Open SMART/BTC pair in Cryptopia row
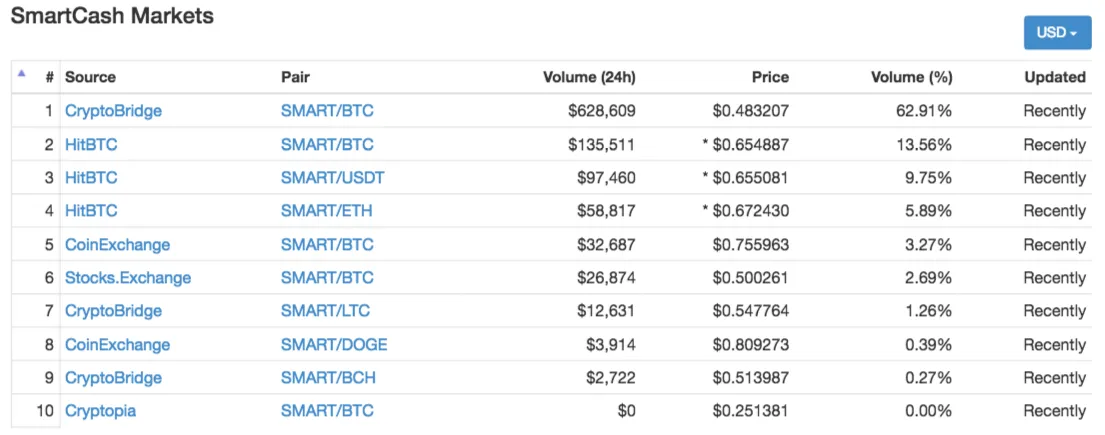1105x435 pixels. [x=327, y=411]
